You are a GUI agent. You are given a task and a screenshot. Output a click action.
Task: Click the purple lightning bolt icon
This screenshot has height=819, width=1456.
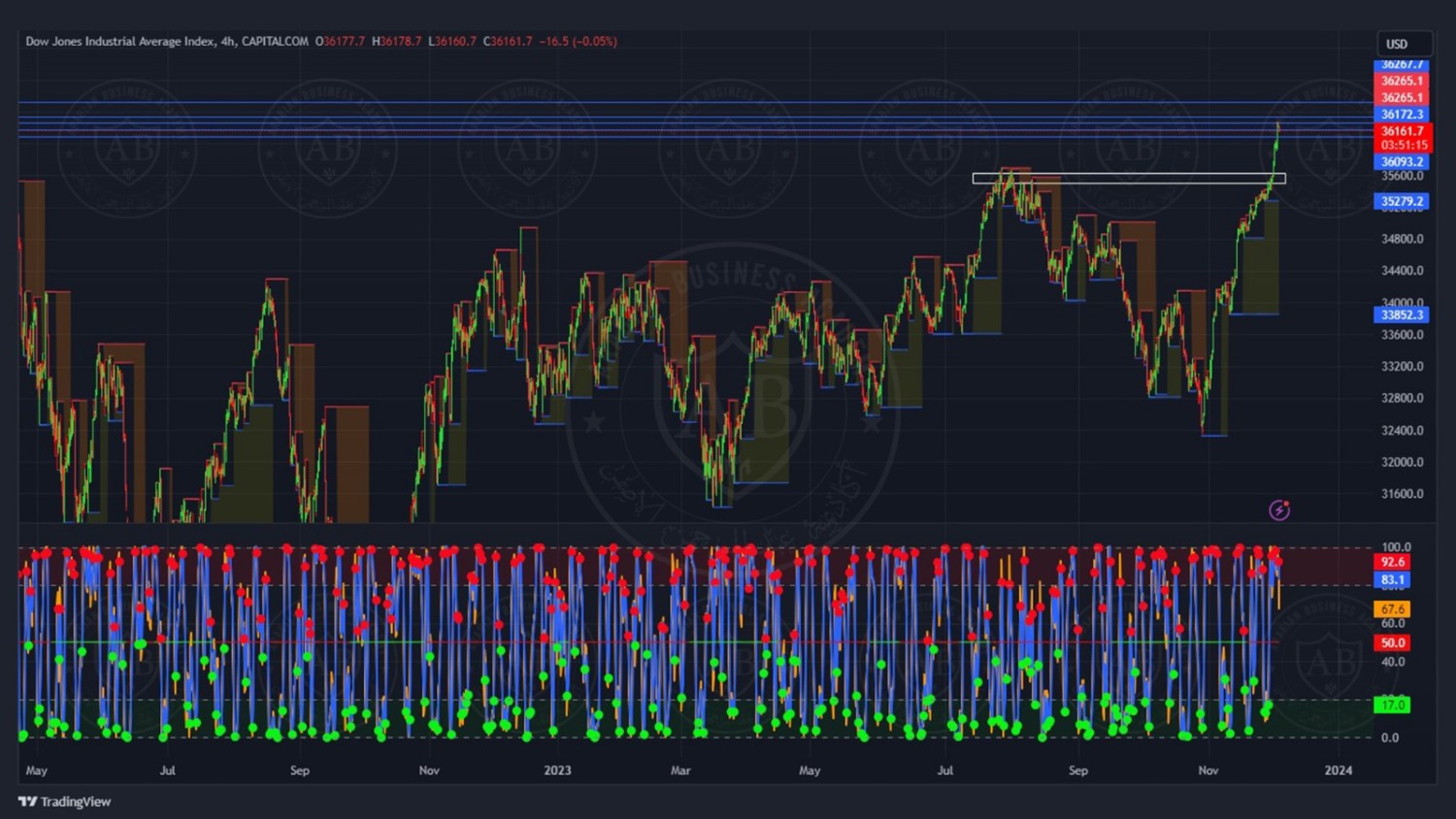(x=1279, y=510)
